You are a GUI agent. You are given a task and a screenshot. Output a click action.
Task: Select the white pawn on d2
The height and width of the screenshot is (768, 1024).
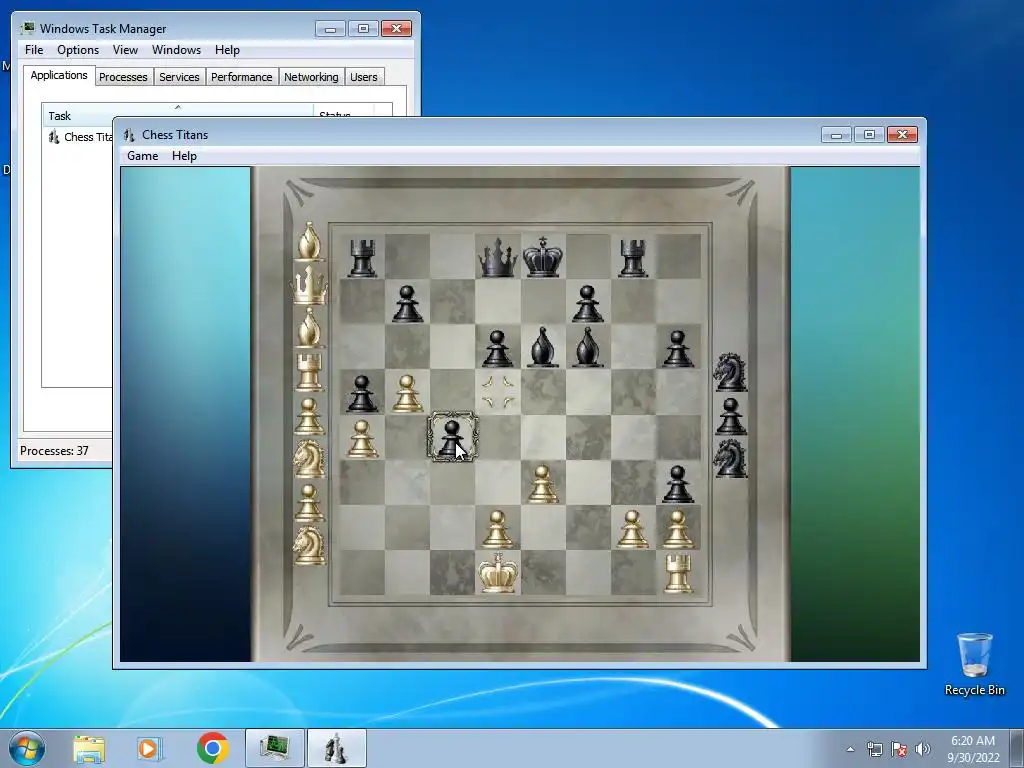498,529
